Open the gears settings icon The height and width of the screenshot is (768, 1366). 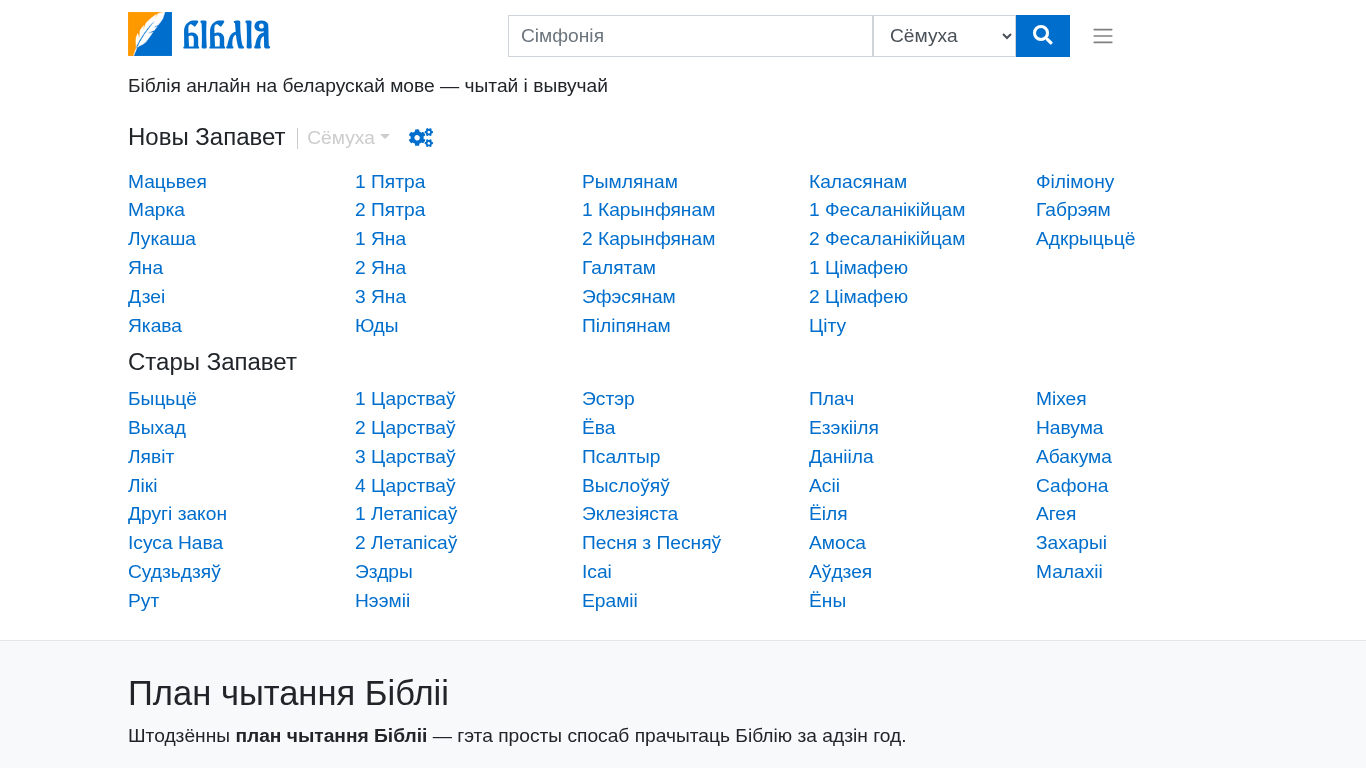(421, 138)
